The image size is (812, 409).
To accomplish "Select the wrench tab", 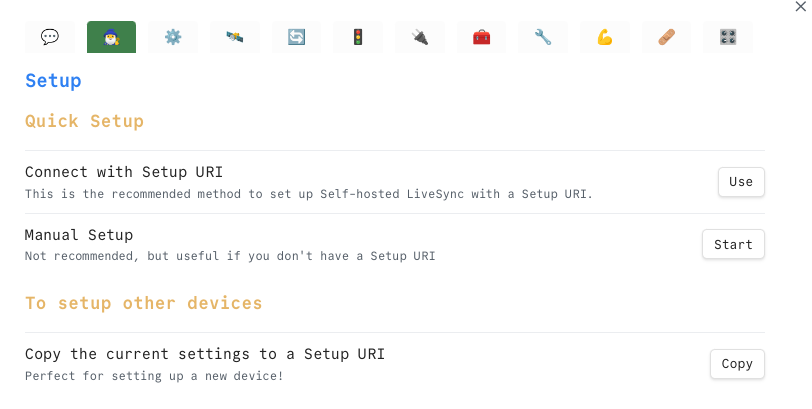I will pyautogui.click(x=543, y=37).
